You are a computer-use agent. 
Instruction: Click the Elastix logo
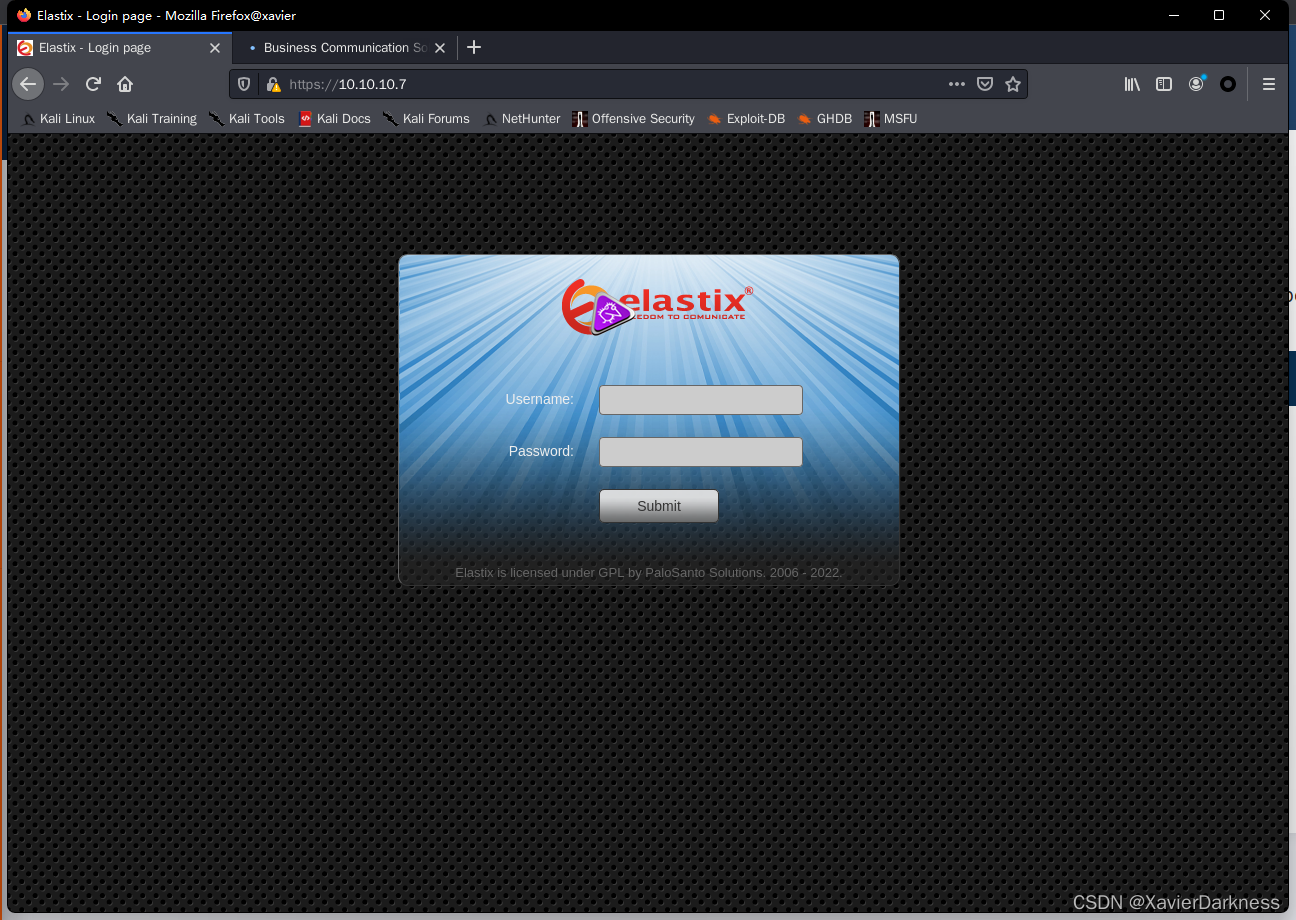[657, 305]
